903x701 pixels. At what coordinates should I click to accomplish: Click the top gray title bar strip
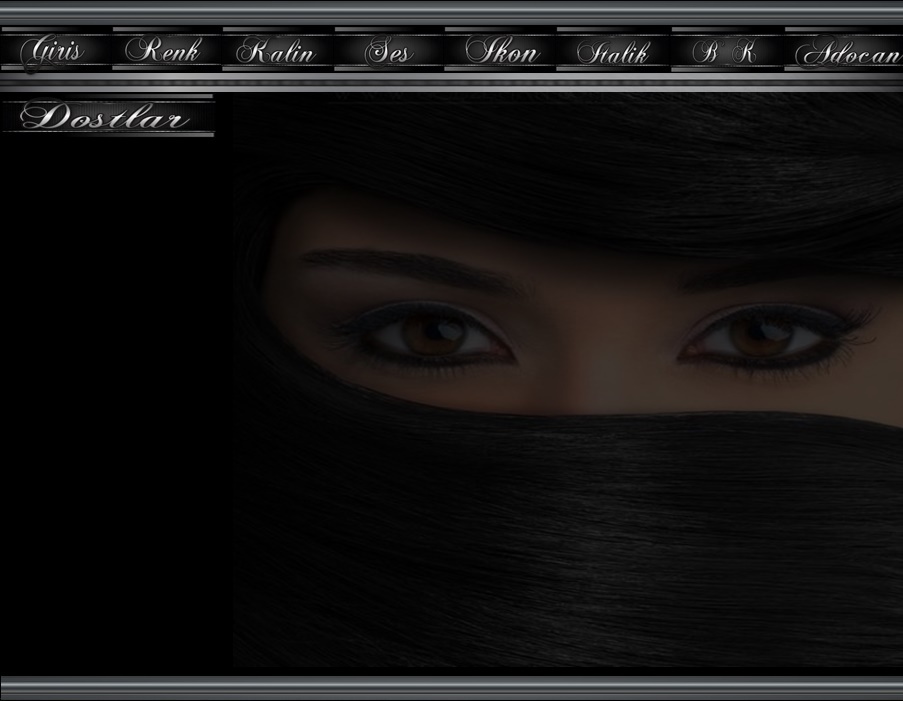tap(451, 12)
